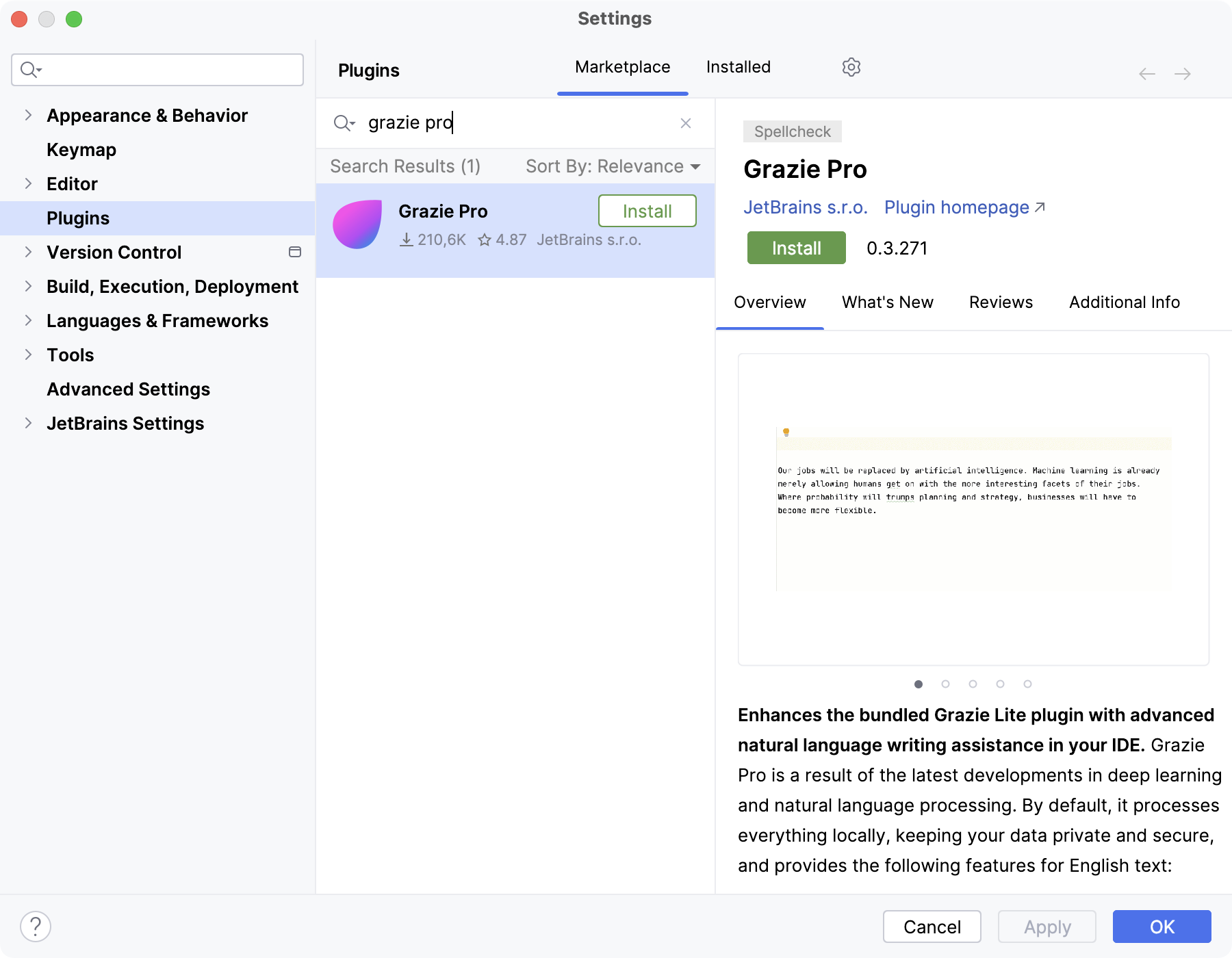The height and width of the screenshot is (958, 1232).
Task: Click the Grazie Pro plugin logo
Action: click(x=357, y=224)
